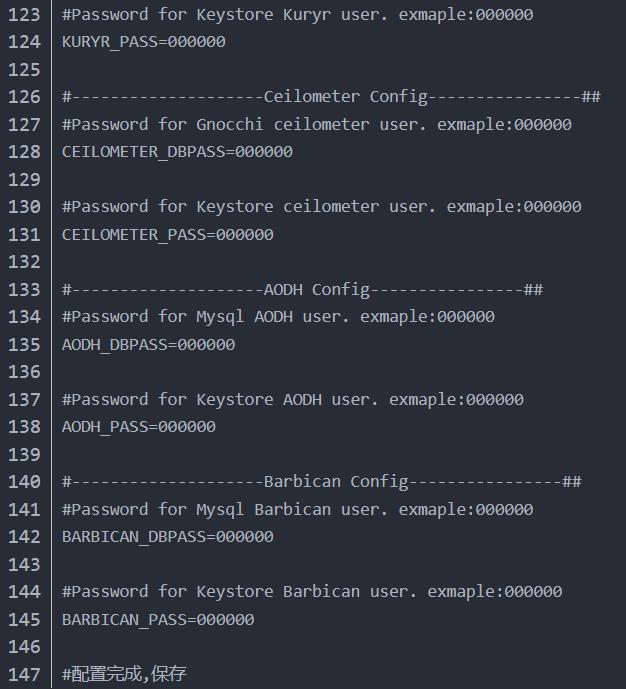Click the AODH Config section header
This screenshot has height=689, width=626.
302,290
